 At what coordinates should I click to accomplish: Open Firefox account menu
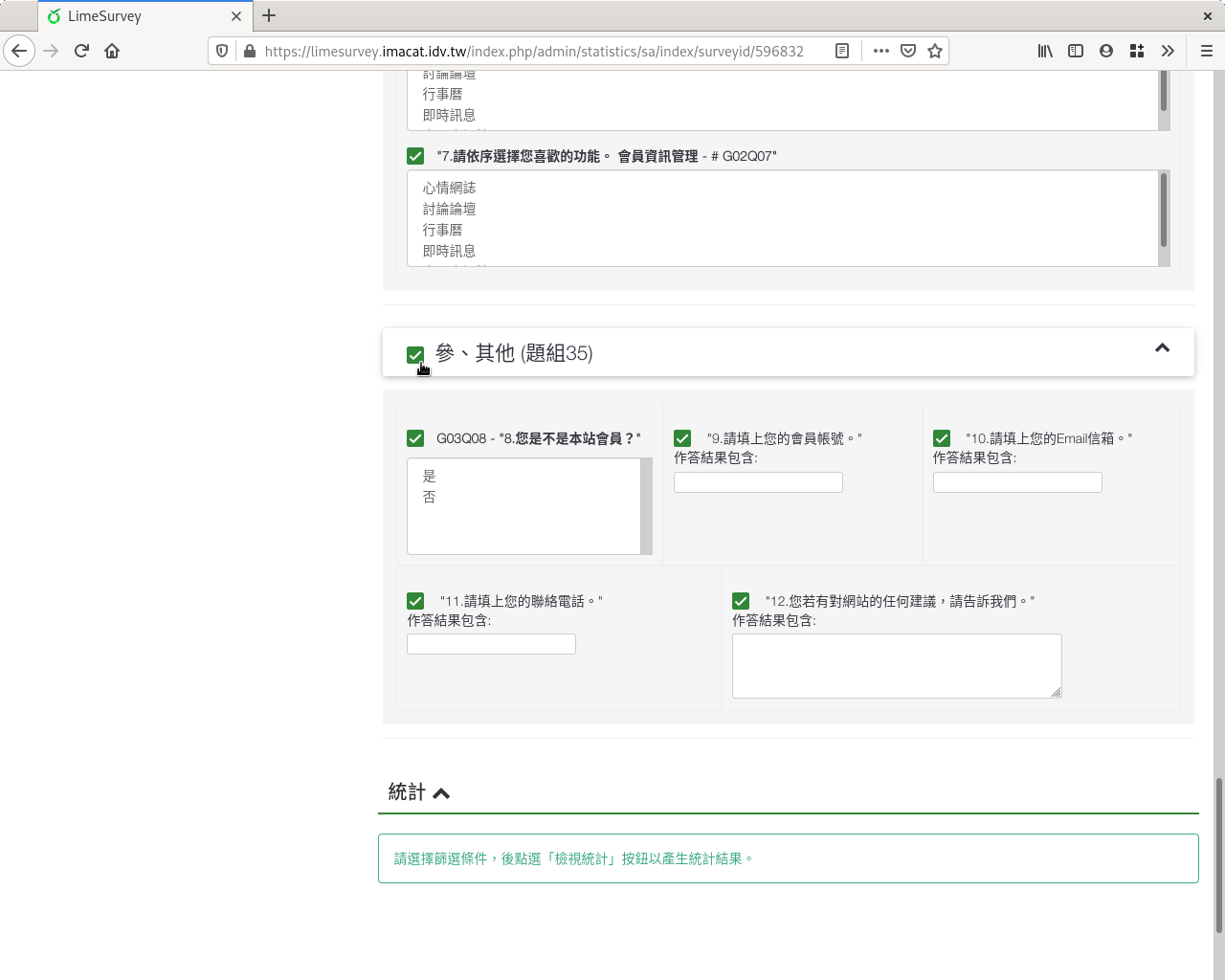pos(1106,51)
